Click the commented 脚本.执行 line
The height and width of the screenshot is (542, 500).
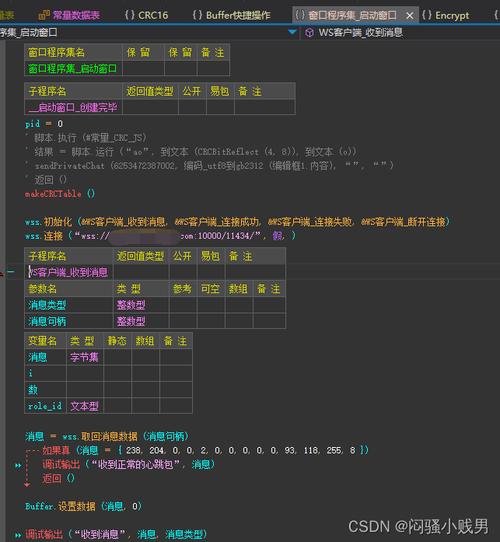coord(86,138)
